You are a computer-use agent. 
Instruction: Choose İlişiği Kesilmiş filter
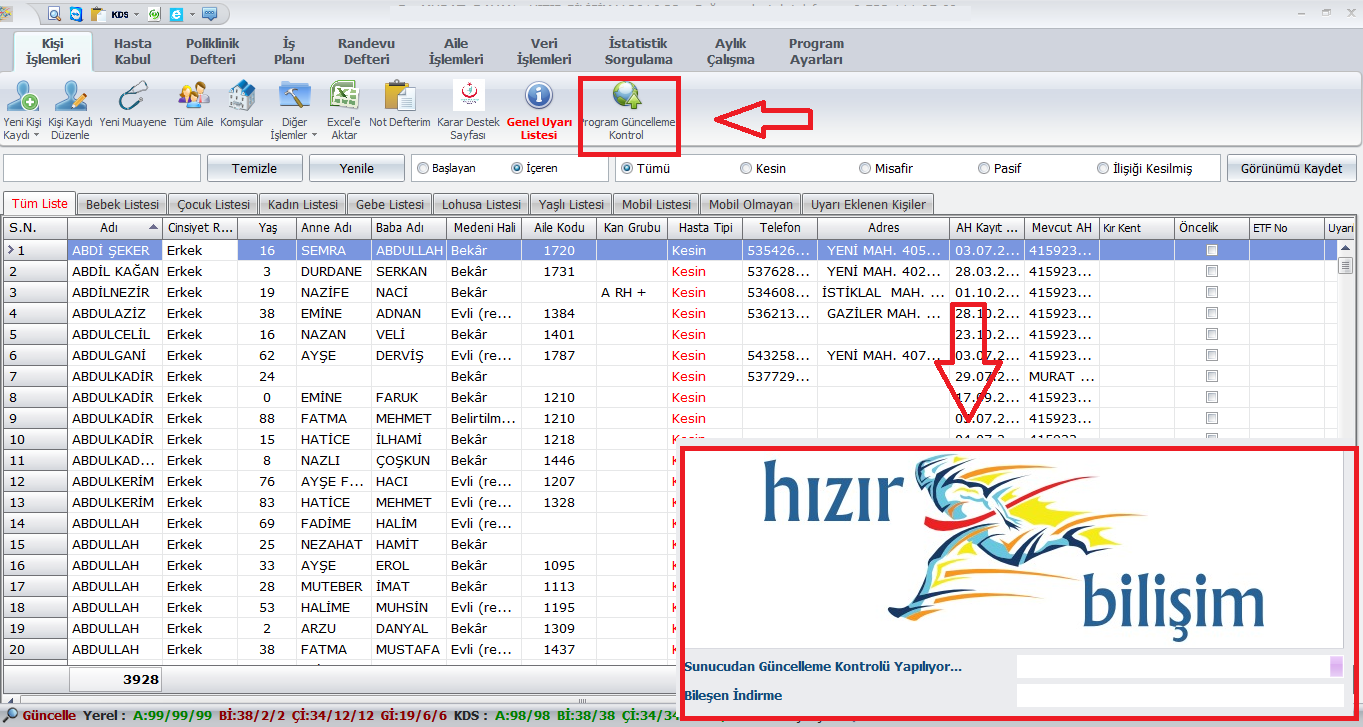coord(1103,168)
